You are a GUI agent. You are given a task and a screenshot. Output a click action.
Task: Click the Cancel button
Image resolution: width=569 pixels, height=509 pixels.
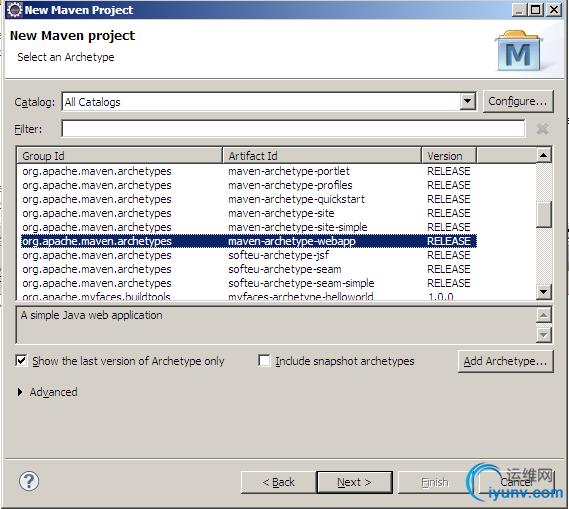[516, 482]
